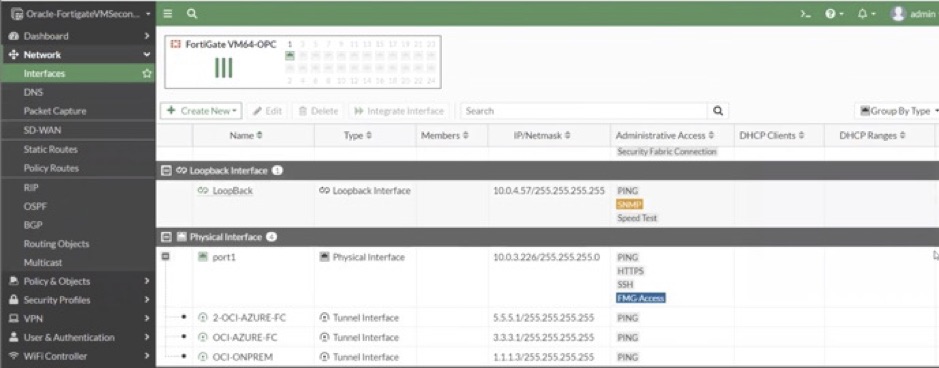Click the OCI-AZURE-FC tunnel icon
Image resolution: width=939 pixels, height=368 pixels.
(203, 337)
